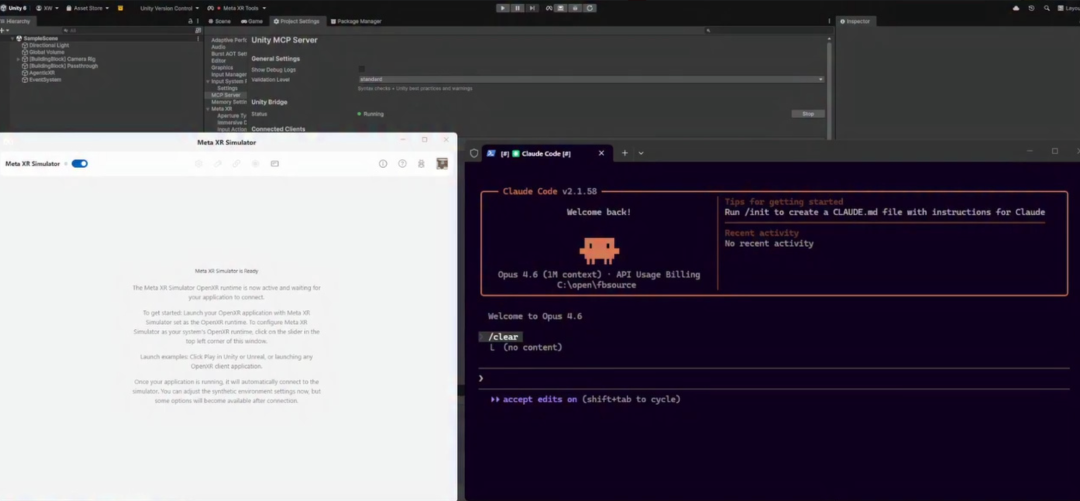Viewport: 1080px width, 501px height.
Task: Collapse Input System settings category
Action: [208, 81]
